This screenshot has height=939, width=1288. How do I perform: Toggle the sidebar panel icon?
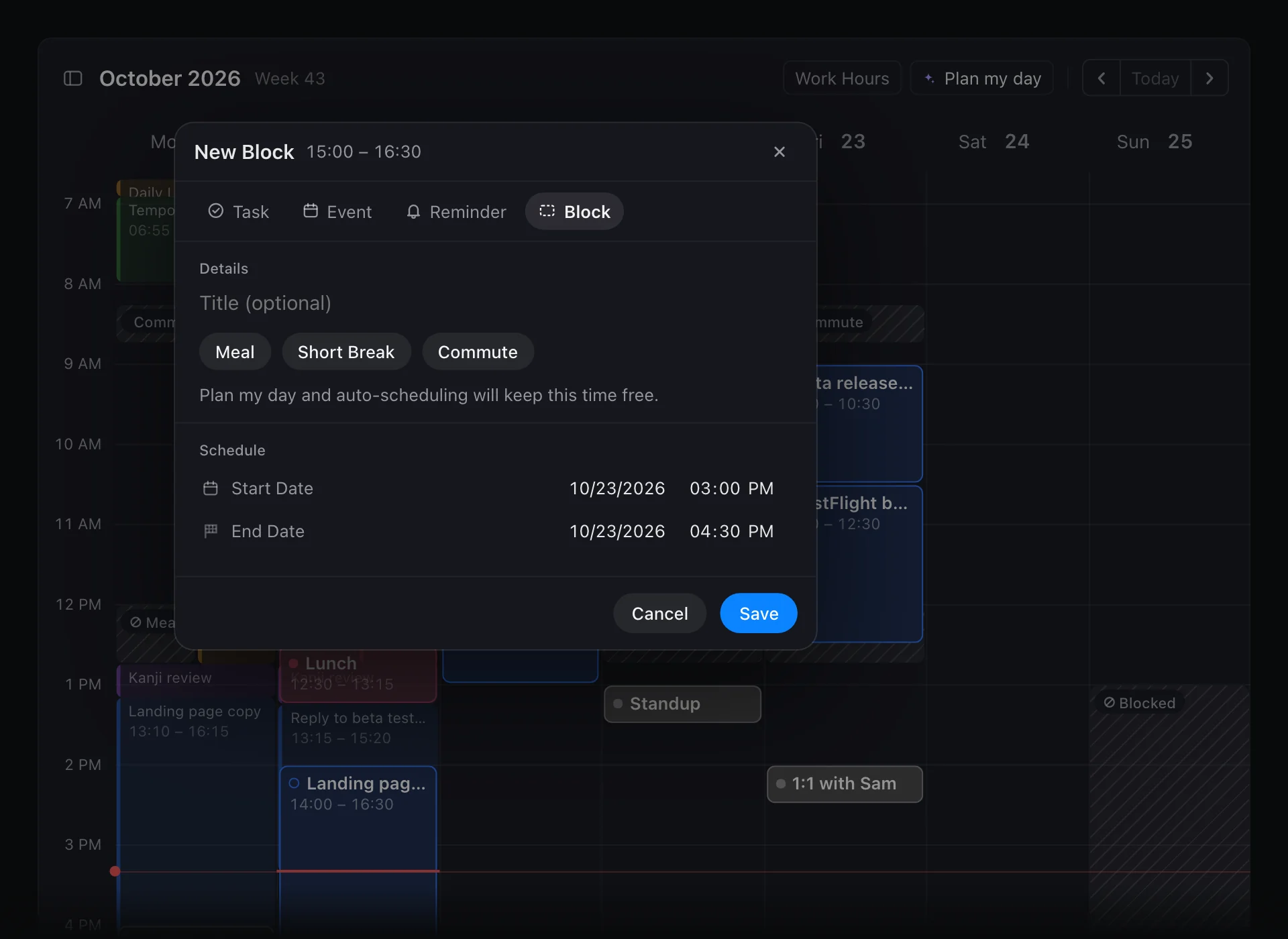click(72, 78)
